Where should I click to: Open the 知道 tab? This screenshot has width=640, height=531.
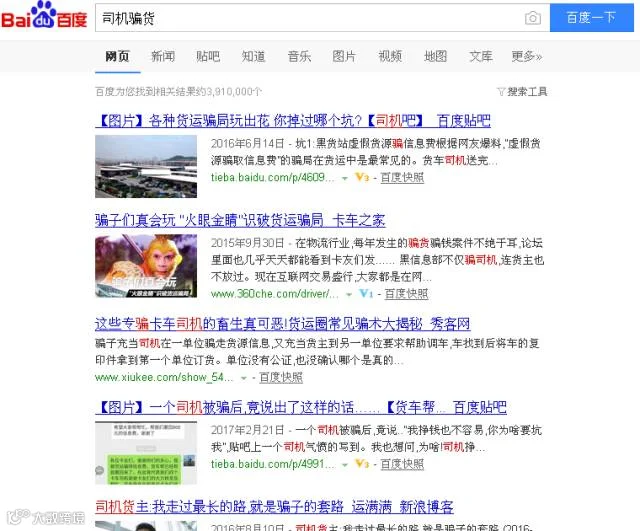[253, 56]
